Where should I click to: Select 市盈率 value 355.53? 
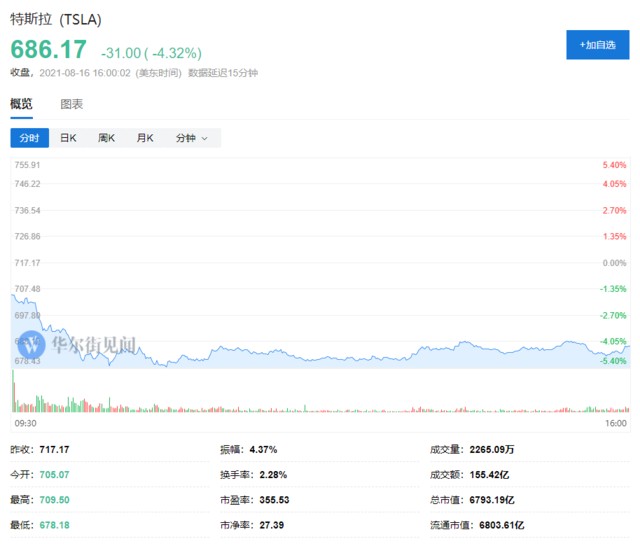coord(274,499)
